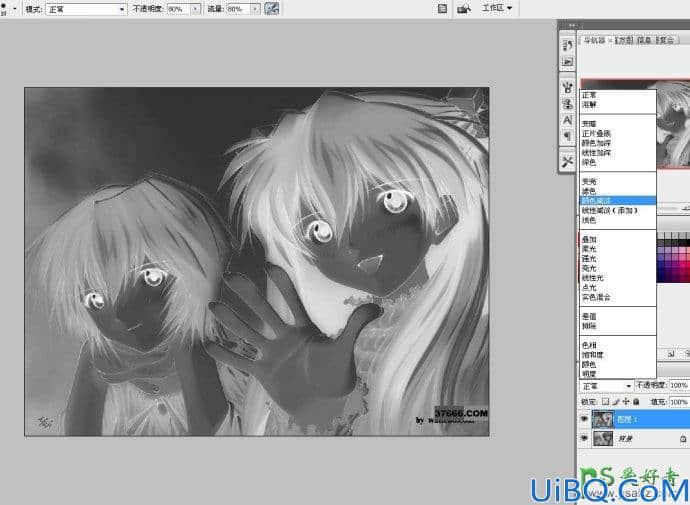Select 色相 Hue blend mode

(618, 345)
